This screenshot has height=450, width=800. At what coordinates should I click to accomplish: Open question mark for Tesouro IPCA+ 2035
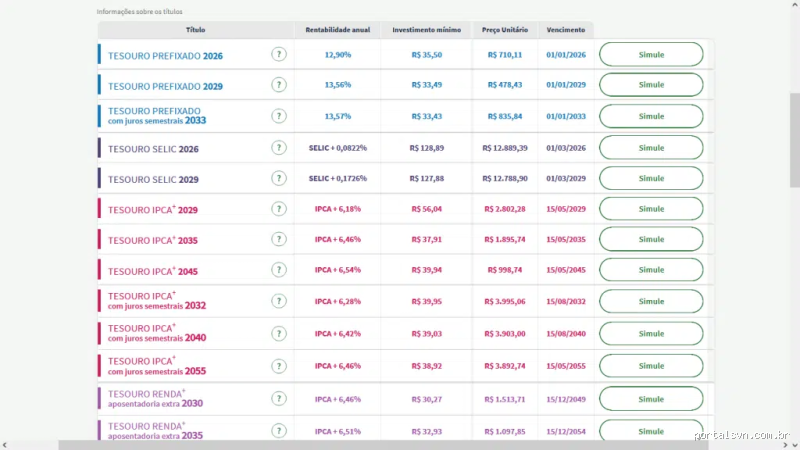point(279,239)
